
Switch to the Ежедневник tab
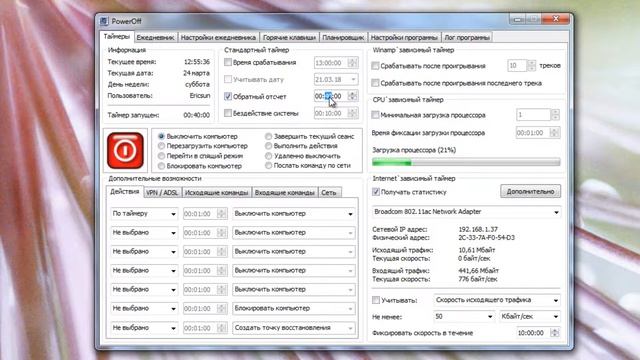[155, 38]
